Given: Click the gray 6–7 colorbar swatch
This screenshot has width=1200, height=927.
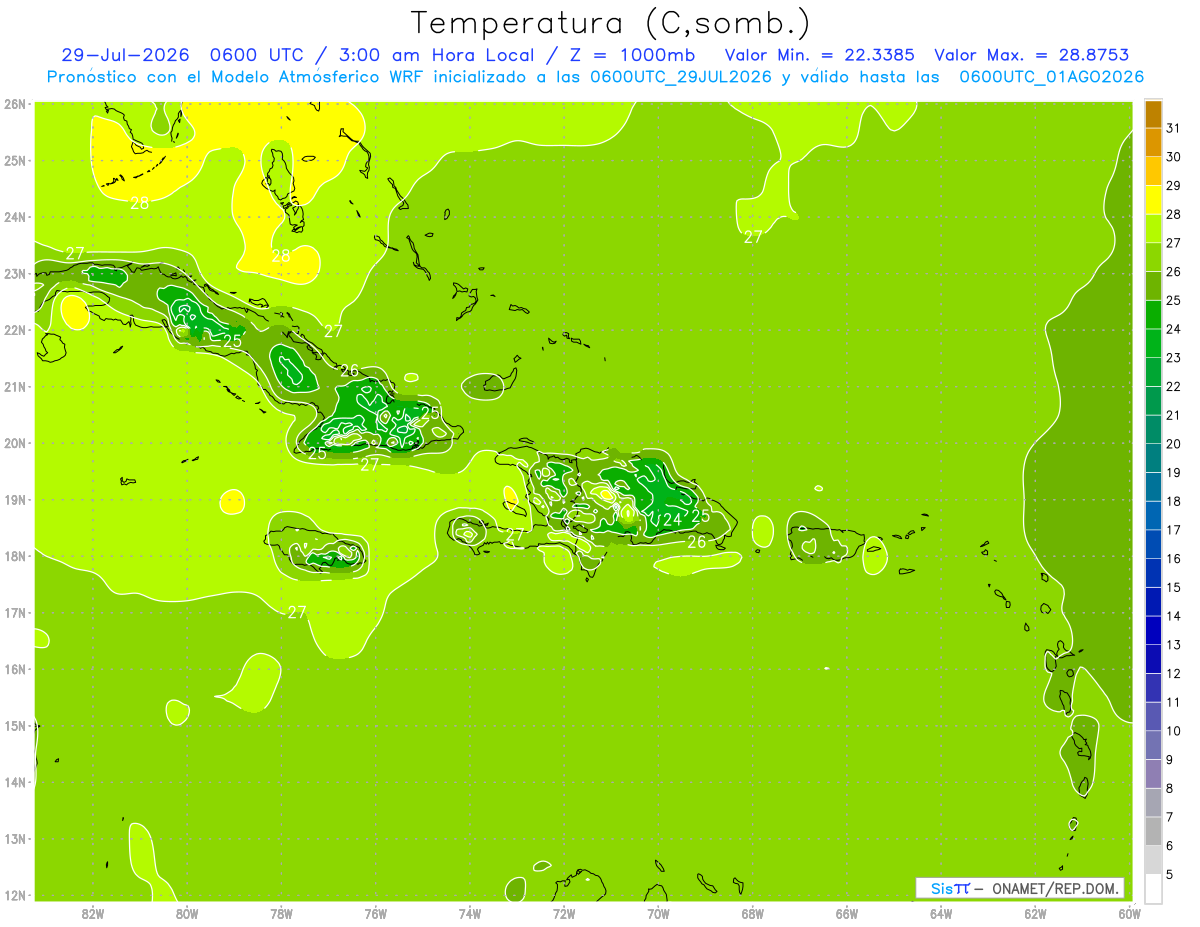Looking at the screenshot, I should [x=1153, y=831].
